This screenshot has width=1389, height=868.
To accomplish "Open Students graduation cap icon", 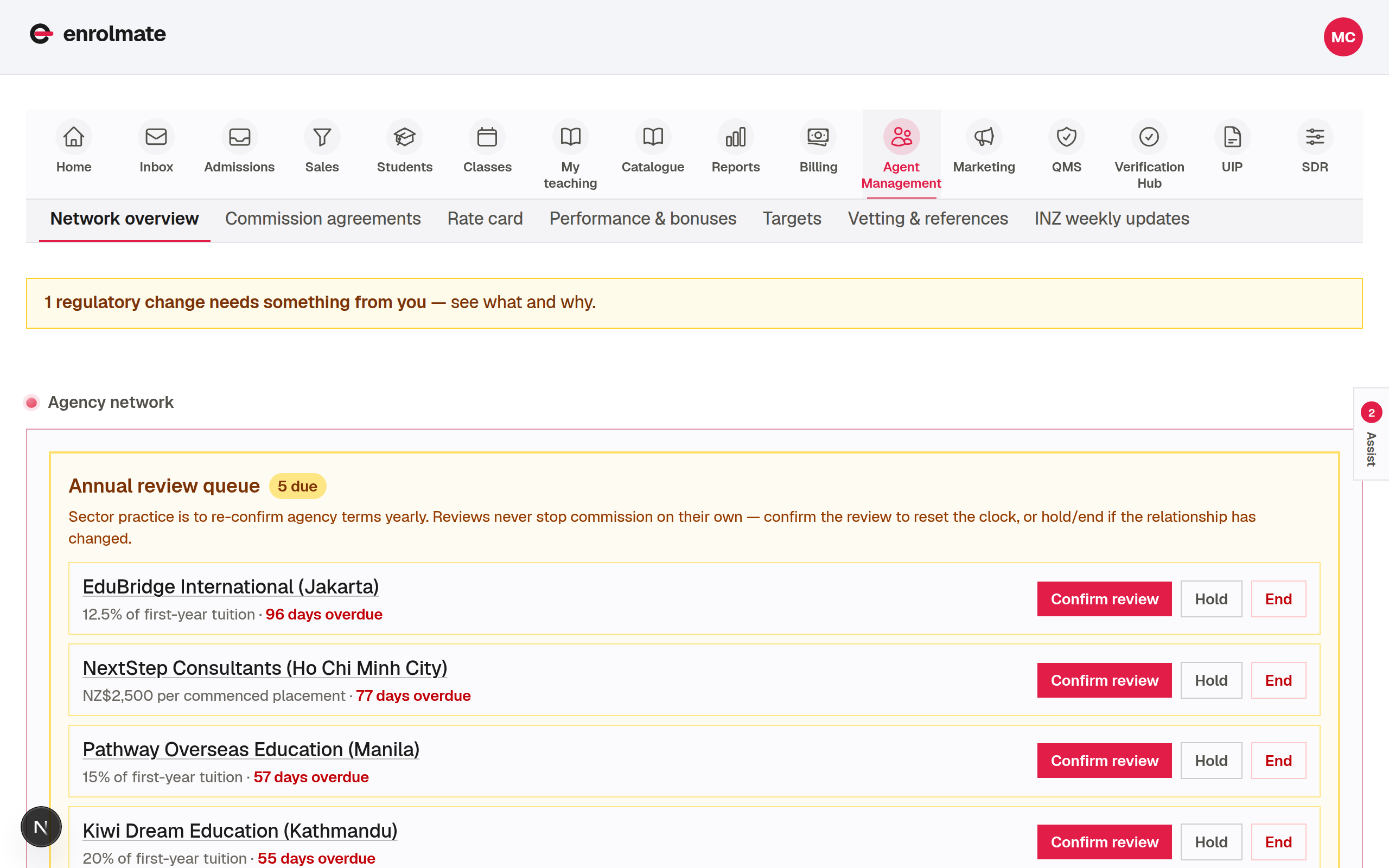I will (x=405, y=137).
